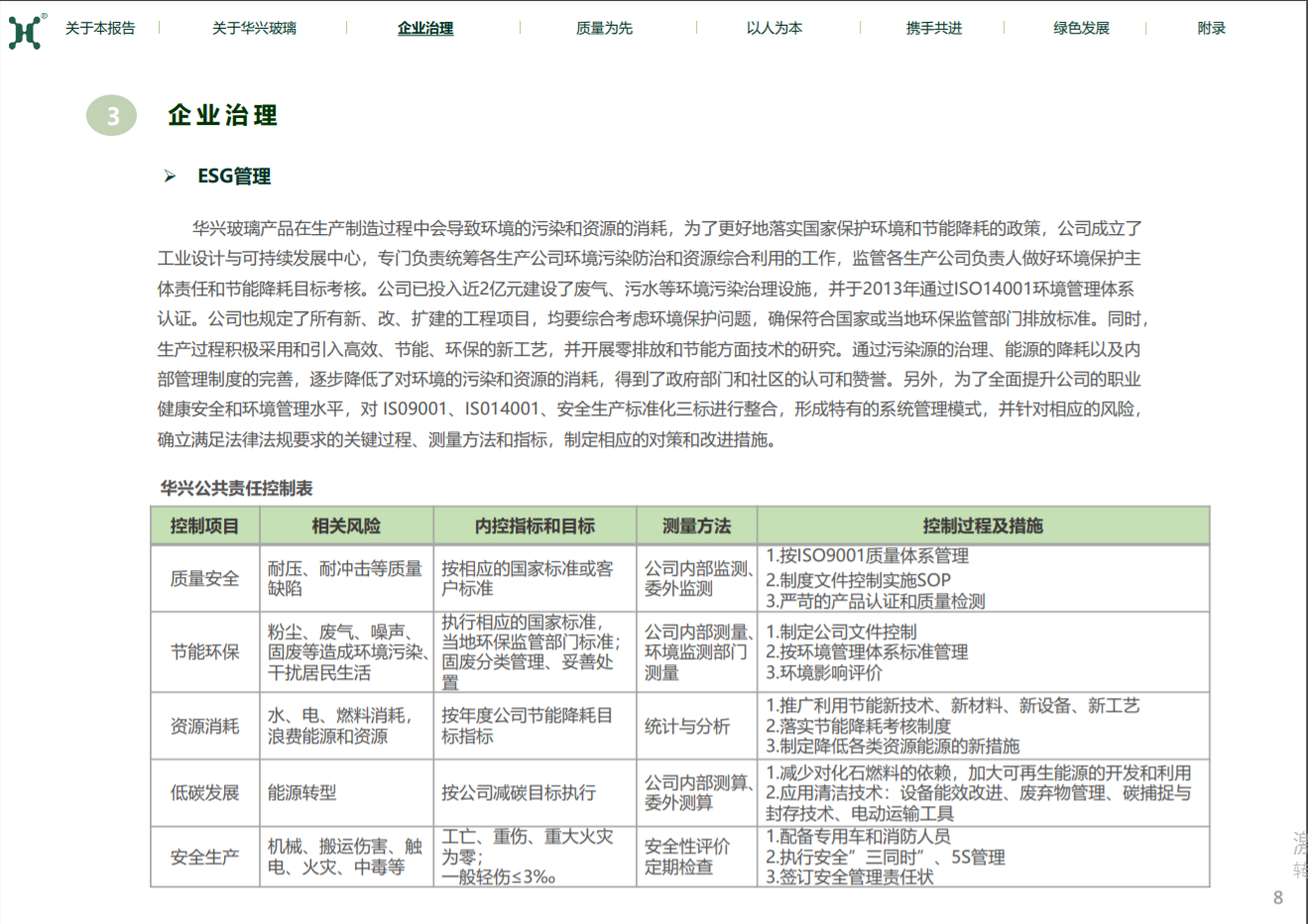Click the paragraph line starting 工业设计与可持续发展中心
This screenshot has height=924, width=1308.
[650, 258]
